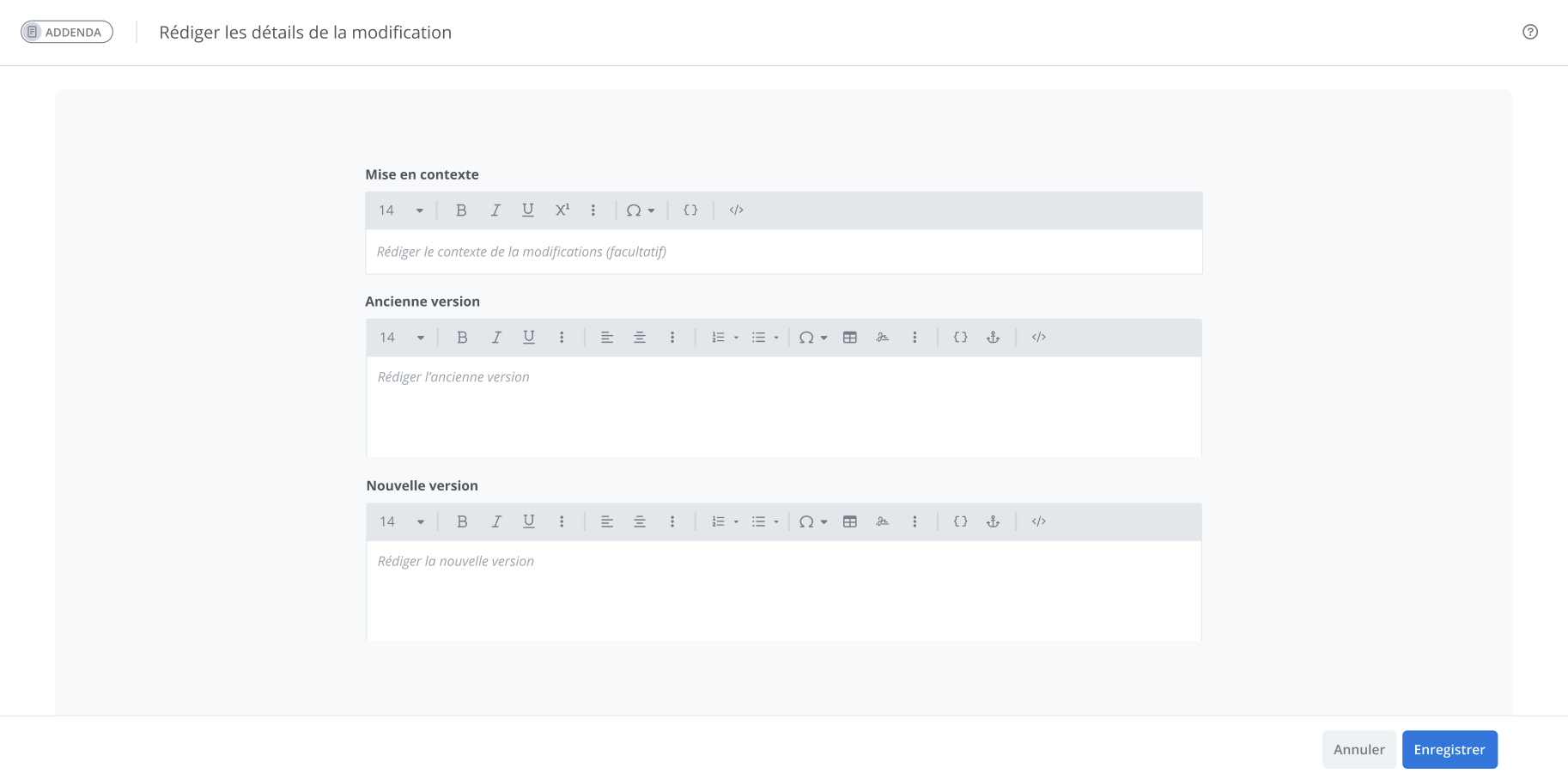Expand bullet list options in Nouvelle version
Image resolution: width=1568 pixels, height=780 pixels.
point(776,521)
